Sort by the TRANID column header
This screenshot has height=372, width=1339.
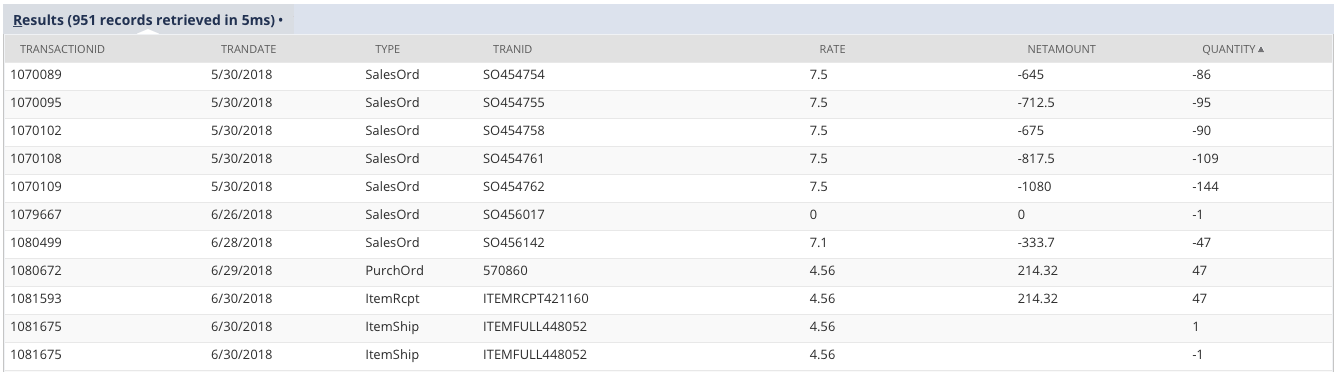[512, 48]
